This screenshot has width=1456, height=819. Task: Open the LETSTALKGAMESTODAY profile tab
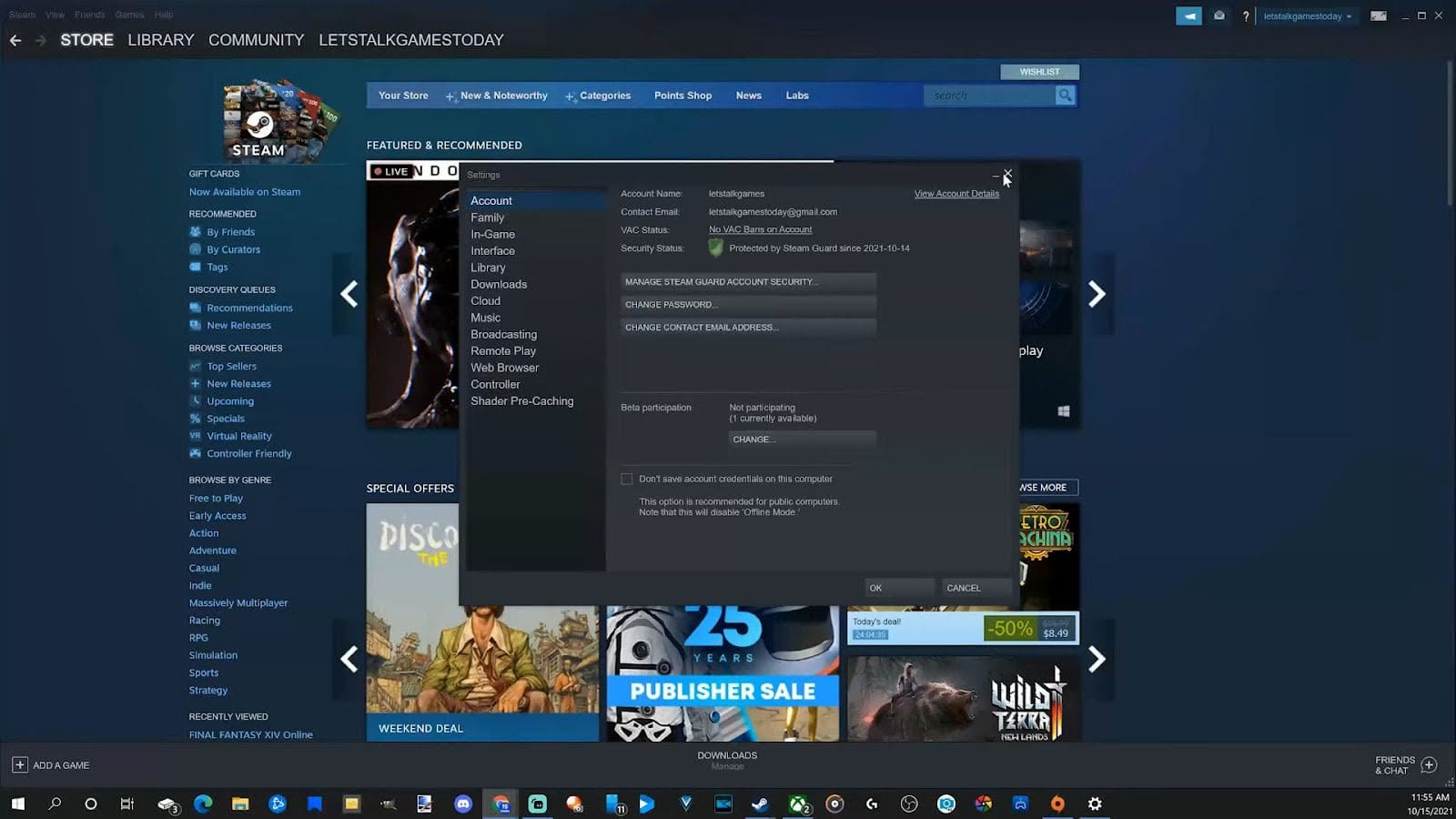[410, 40]
